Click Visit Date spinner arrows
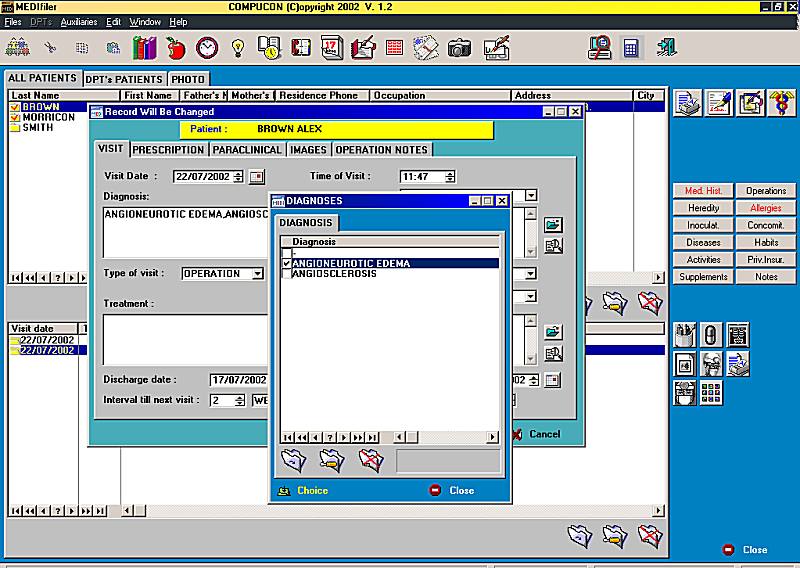Viewport: 800px width, 568px height. [238, 177]
